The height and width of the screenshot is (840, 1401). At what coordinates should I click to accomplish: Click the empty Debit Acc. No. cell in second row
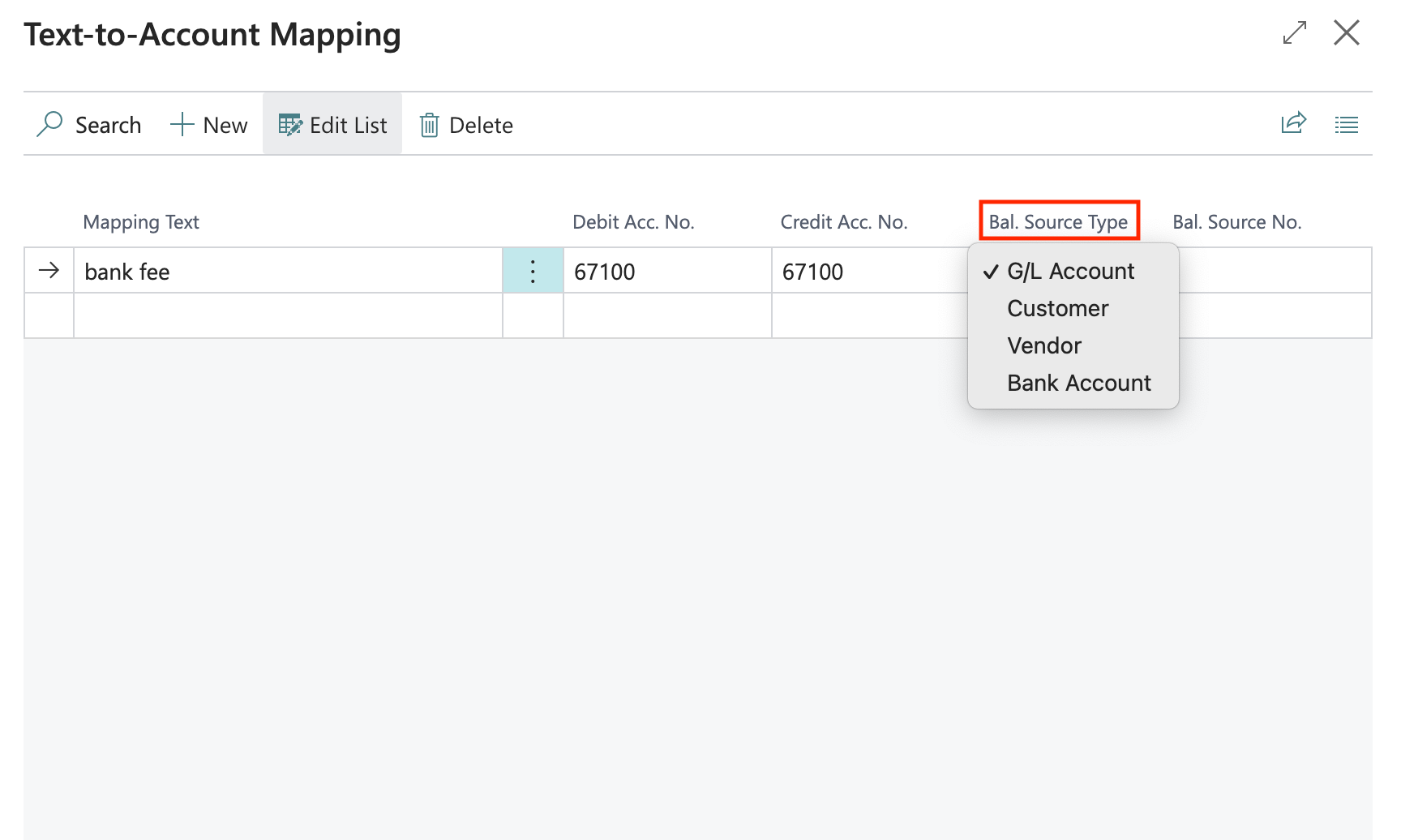click(667, 315)
